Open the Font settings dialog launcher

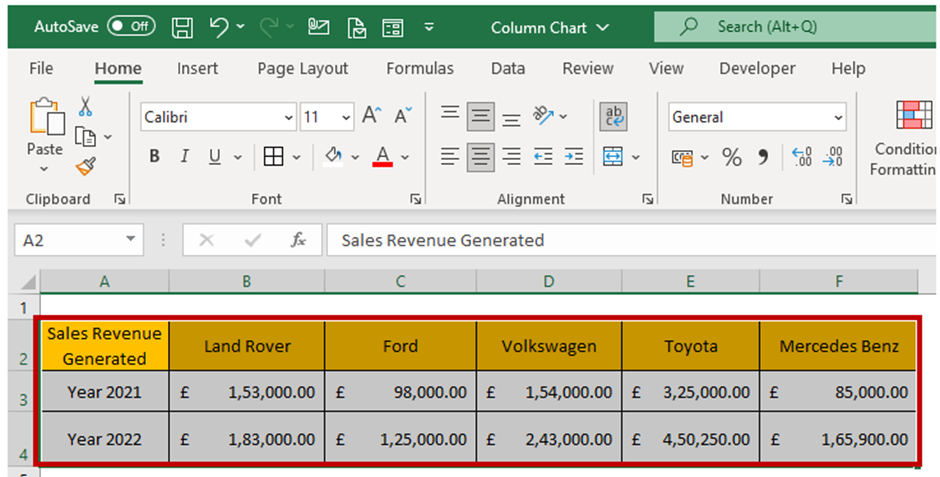click(415, 200)
